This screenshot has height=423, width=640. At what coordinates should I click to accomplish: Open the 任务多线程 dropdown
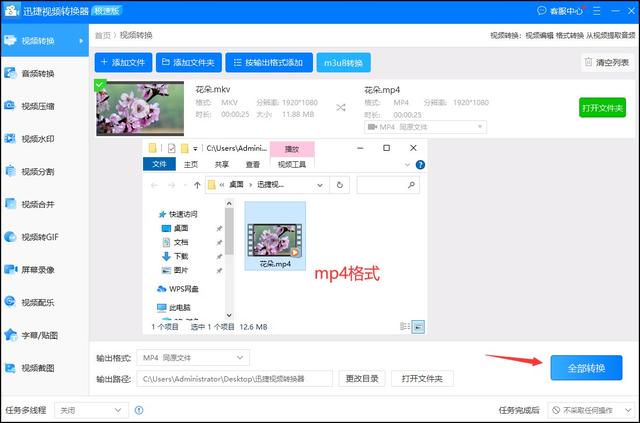click(91, 410)
